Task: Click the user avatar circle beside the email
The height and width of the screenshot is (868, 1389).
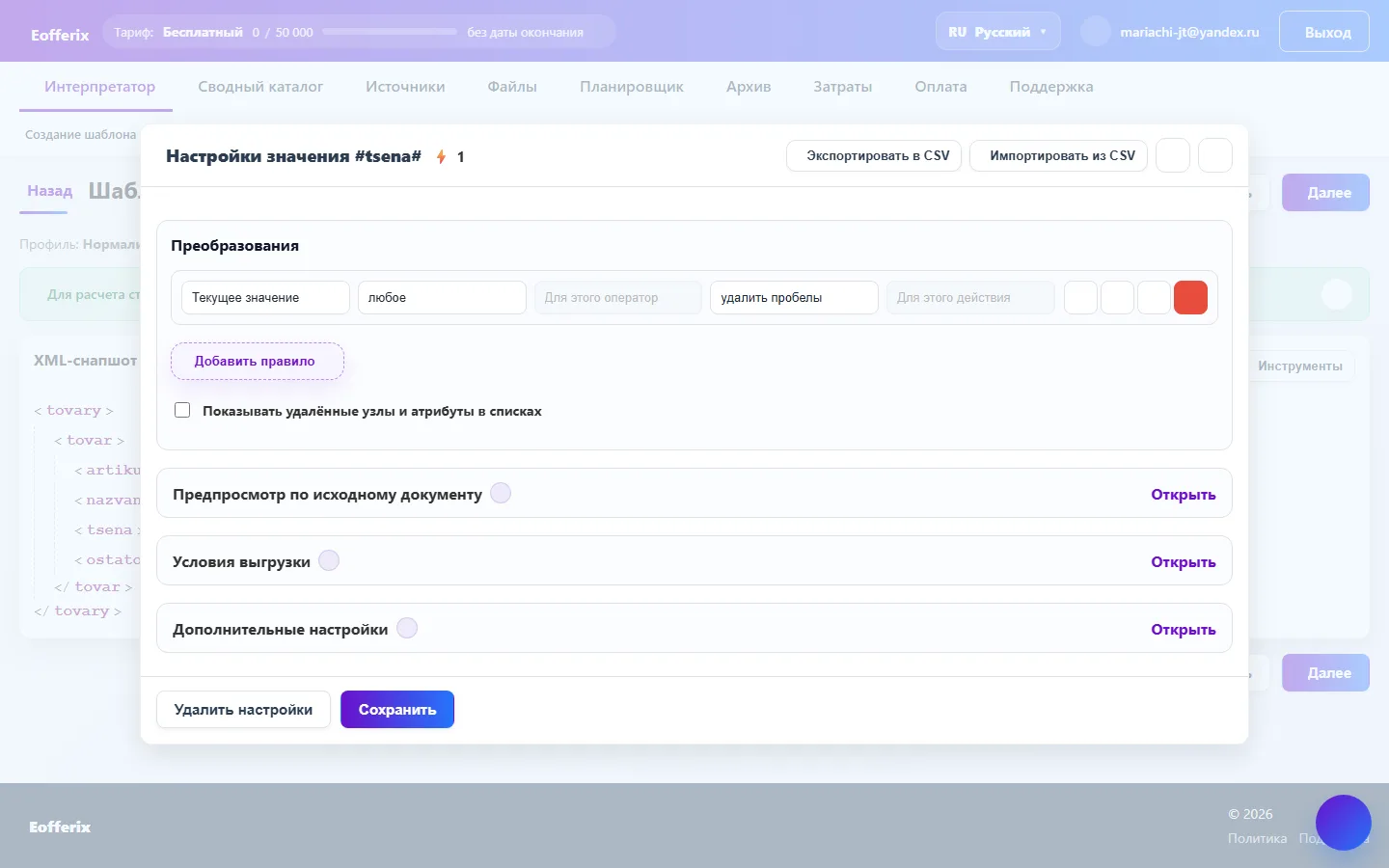Action: click(1096, 32)
